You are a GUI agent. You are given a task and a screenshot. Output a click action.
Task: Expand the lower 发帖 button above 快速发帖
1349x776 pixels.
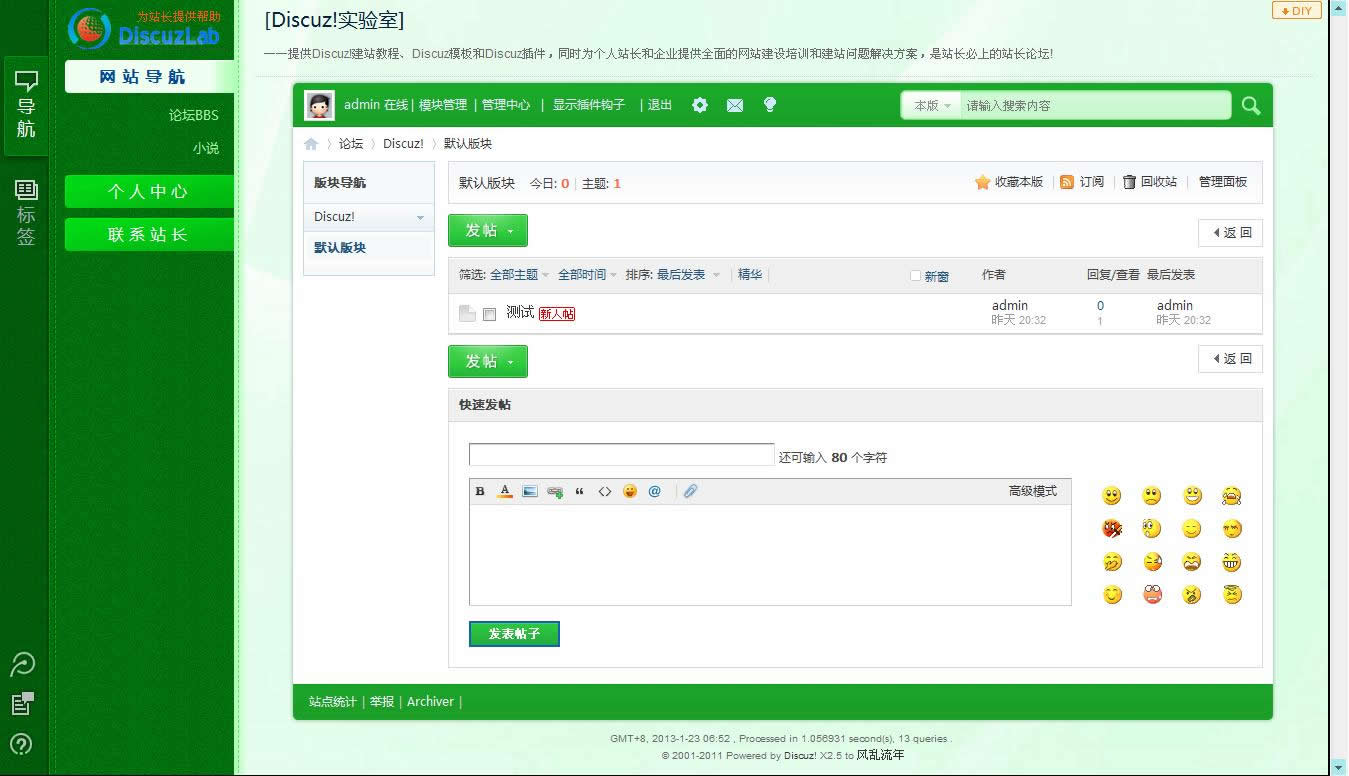[x=488, y=361]
